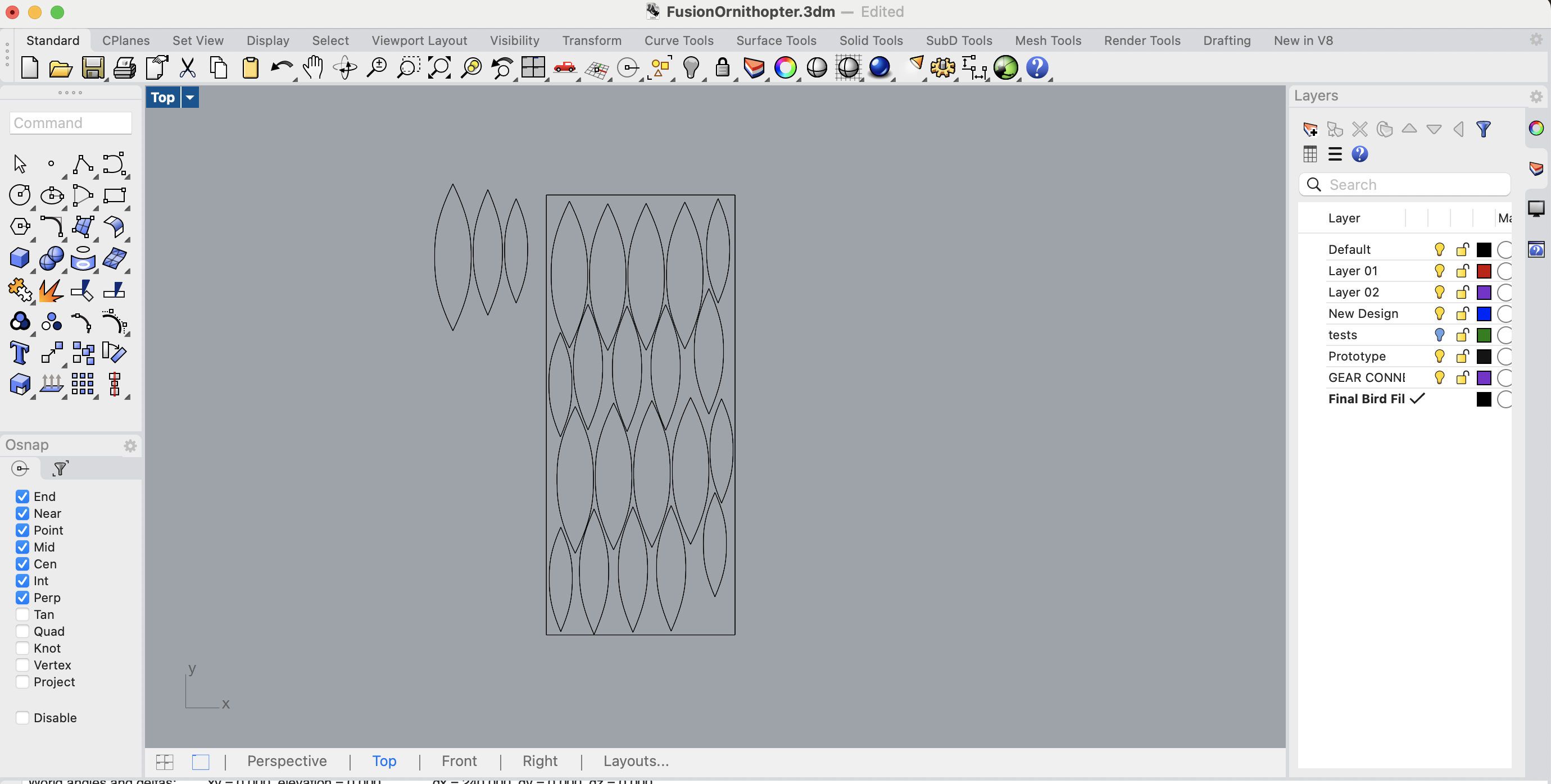The image size is (1551, 784).
Task: Click the Zoom Extents icon
Action: point(439,68)
